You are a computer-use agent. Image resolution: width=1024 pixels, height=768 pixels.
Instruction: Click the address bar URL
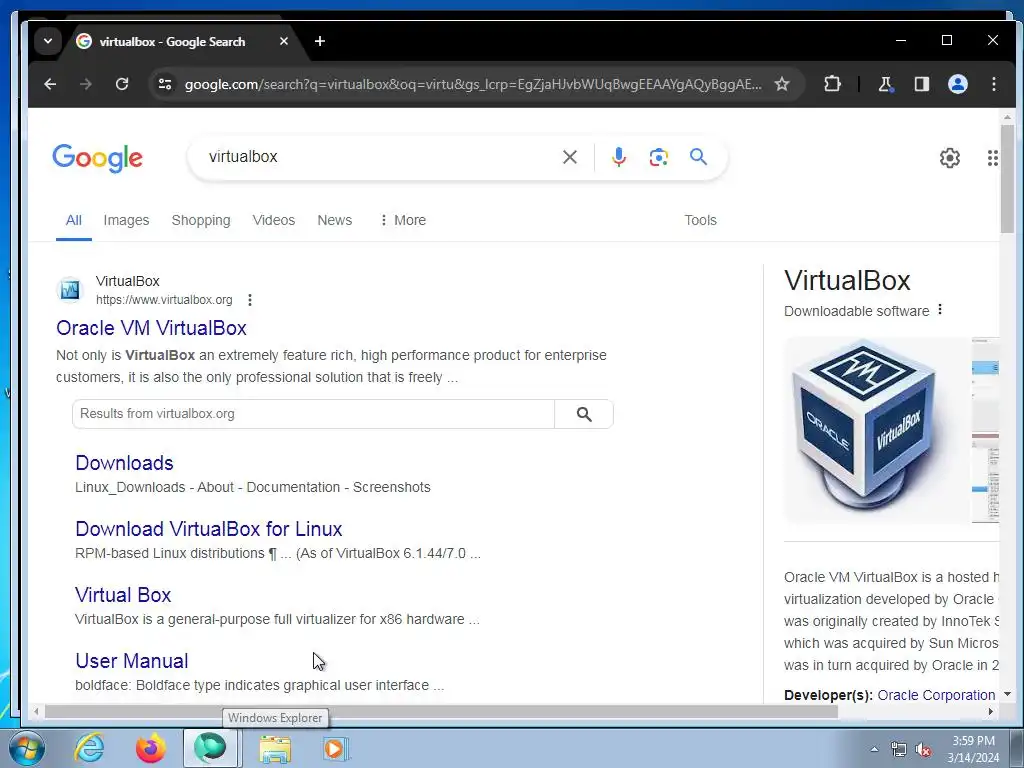pos(473,84)
